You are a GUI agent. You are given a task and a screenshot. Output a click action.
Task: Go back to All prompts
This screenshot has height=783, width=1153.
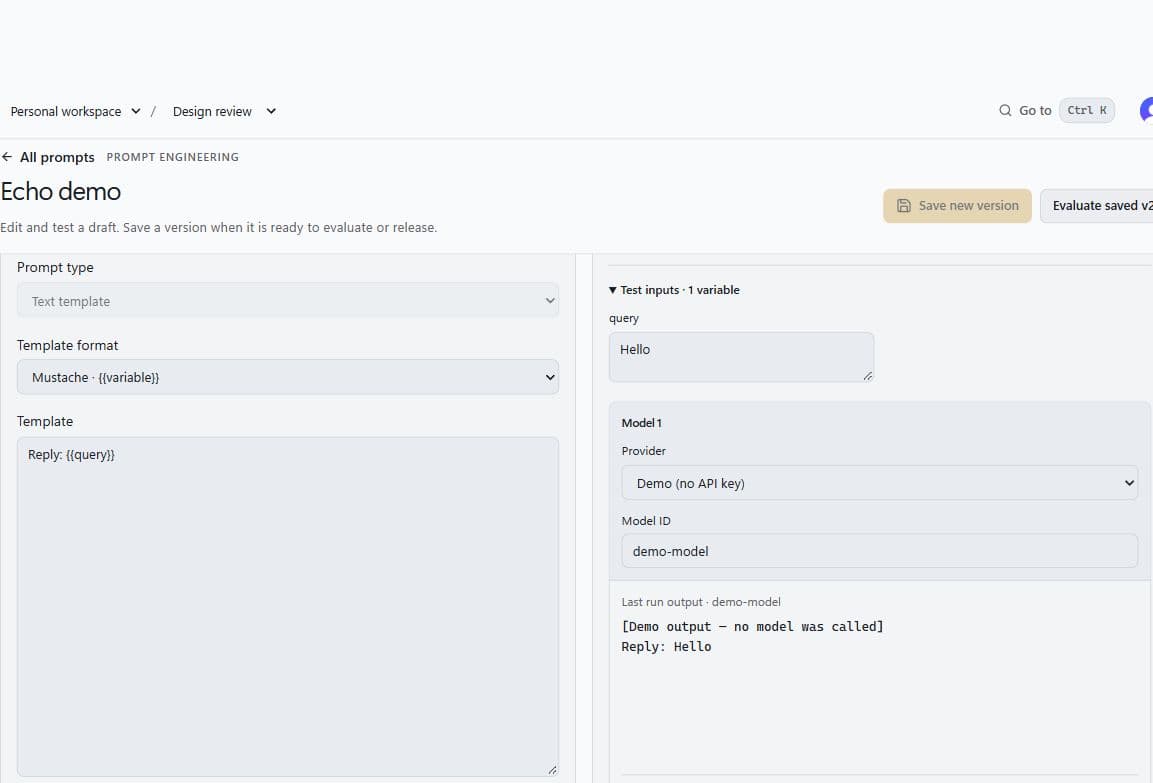[57, 157]
